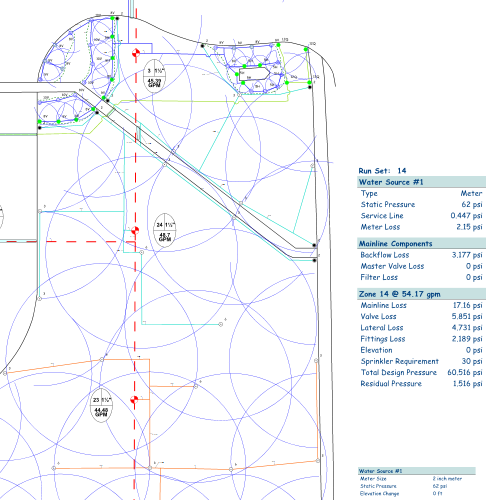500x500 pixels.
Task: Click the Mainline Components header
Action: pos(421,243)
